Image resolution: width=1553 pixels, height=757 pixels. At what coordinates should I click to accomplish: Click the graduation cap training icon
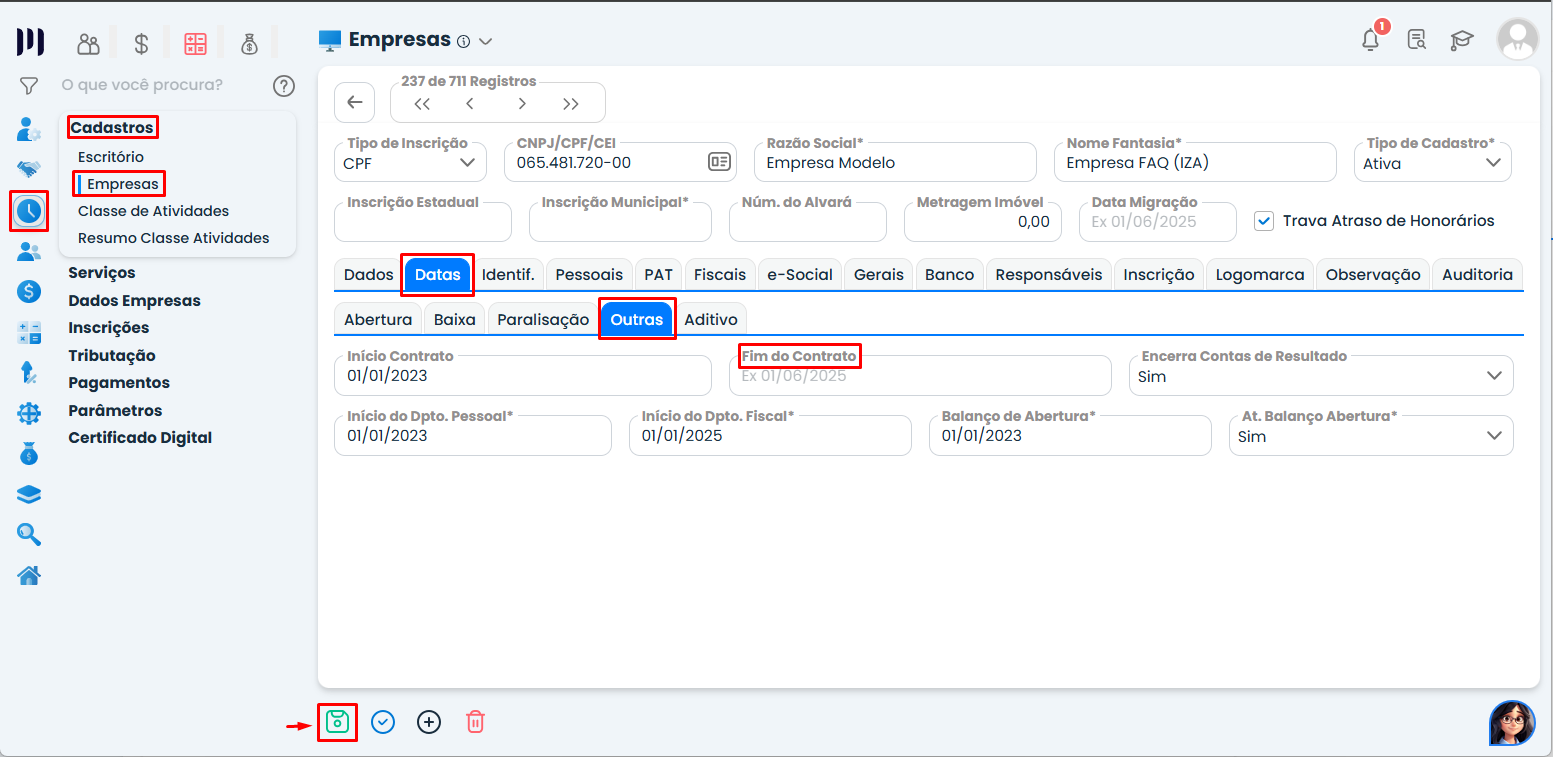(1462, 40)
